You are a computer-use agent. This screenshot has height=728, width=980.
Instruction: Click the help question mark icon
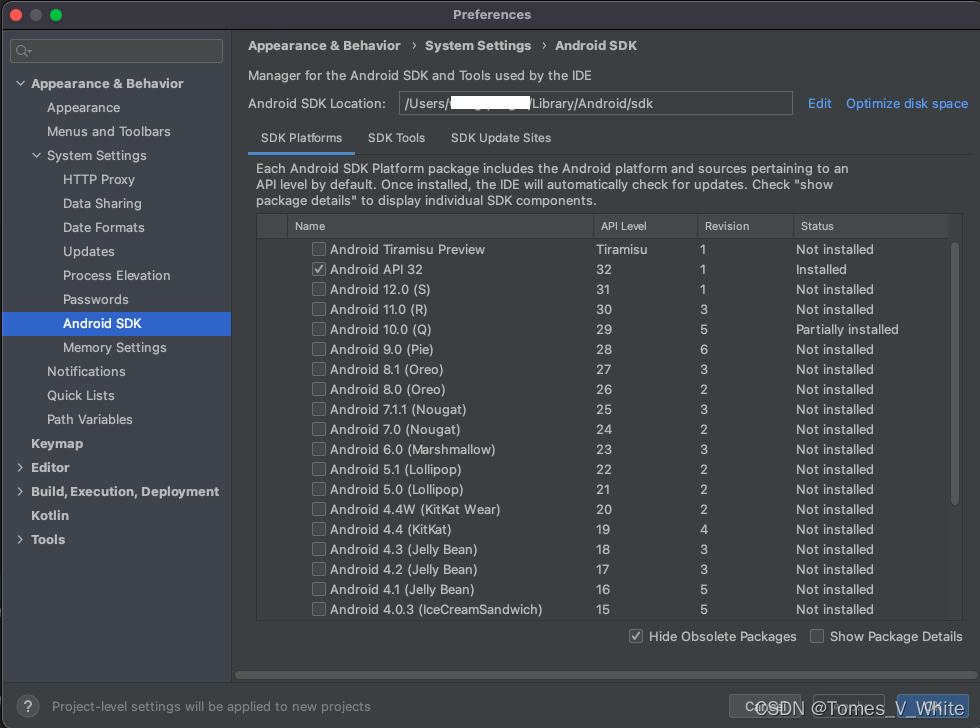pos(28,706)
